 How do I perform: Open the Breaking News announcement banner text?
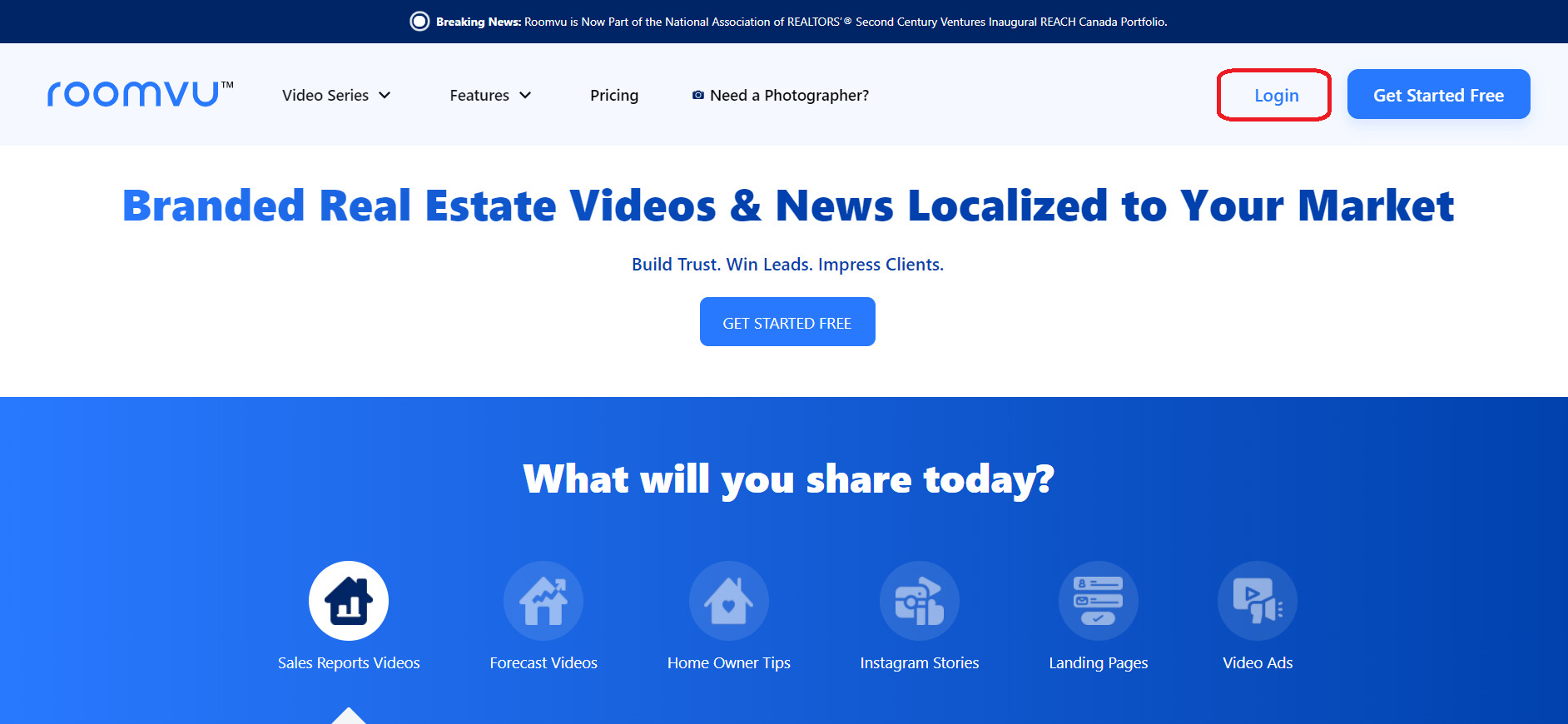point(845,22)
